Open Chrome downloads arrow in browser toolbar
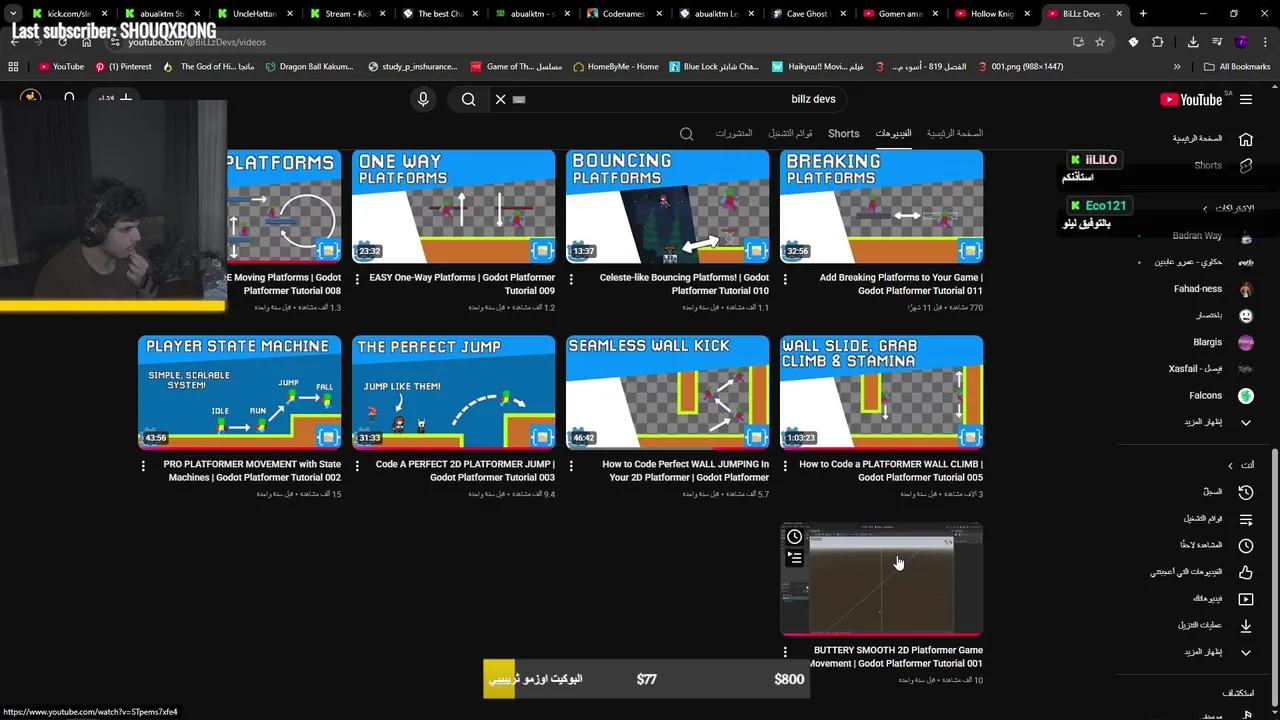This screenshot has height=720, width=1280. pyautogui.click(x=1193, y=42)
